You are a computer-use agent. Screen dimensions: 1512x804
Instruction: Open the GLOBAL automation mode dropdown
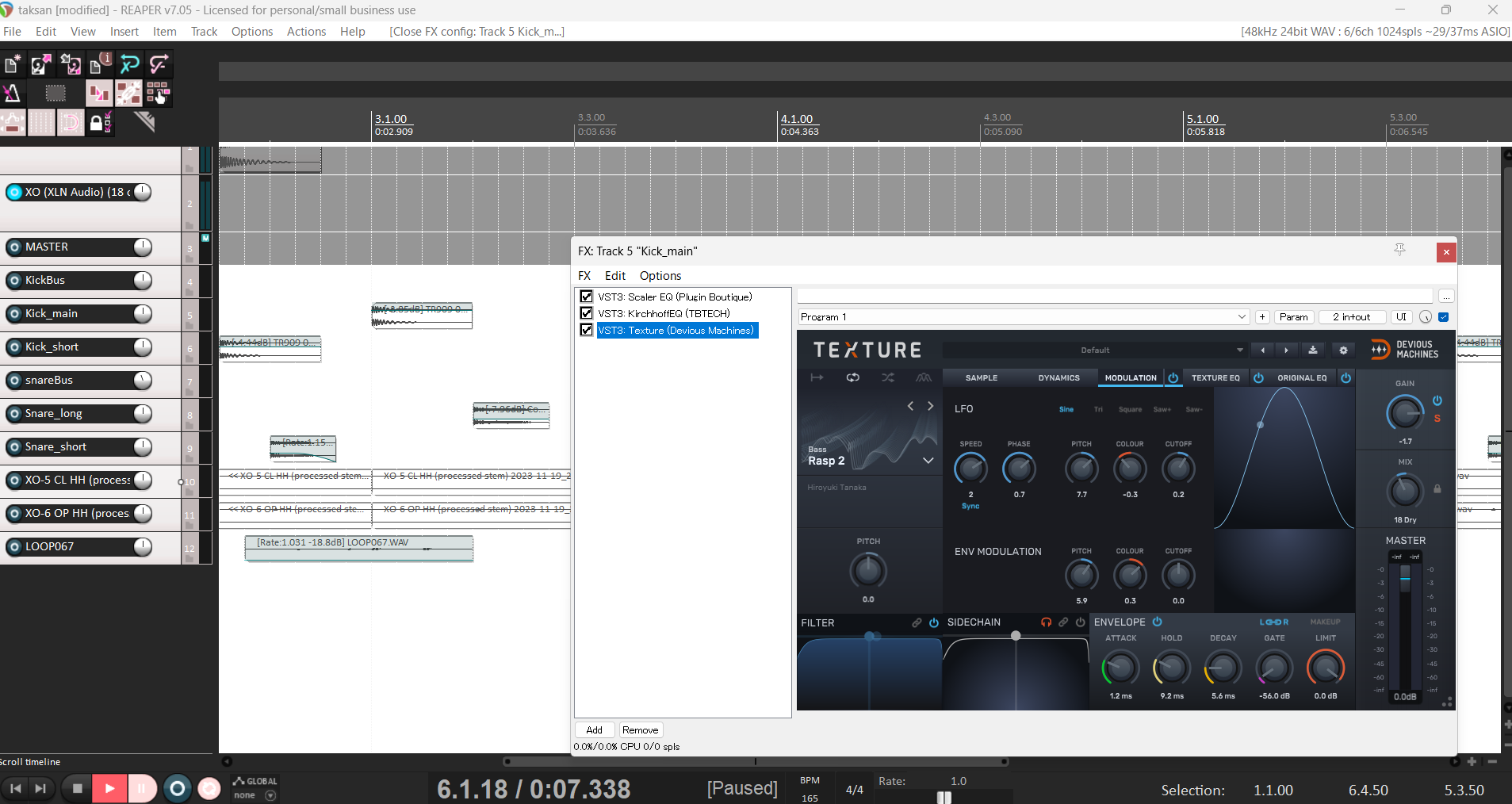(270, 795)
